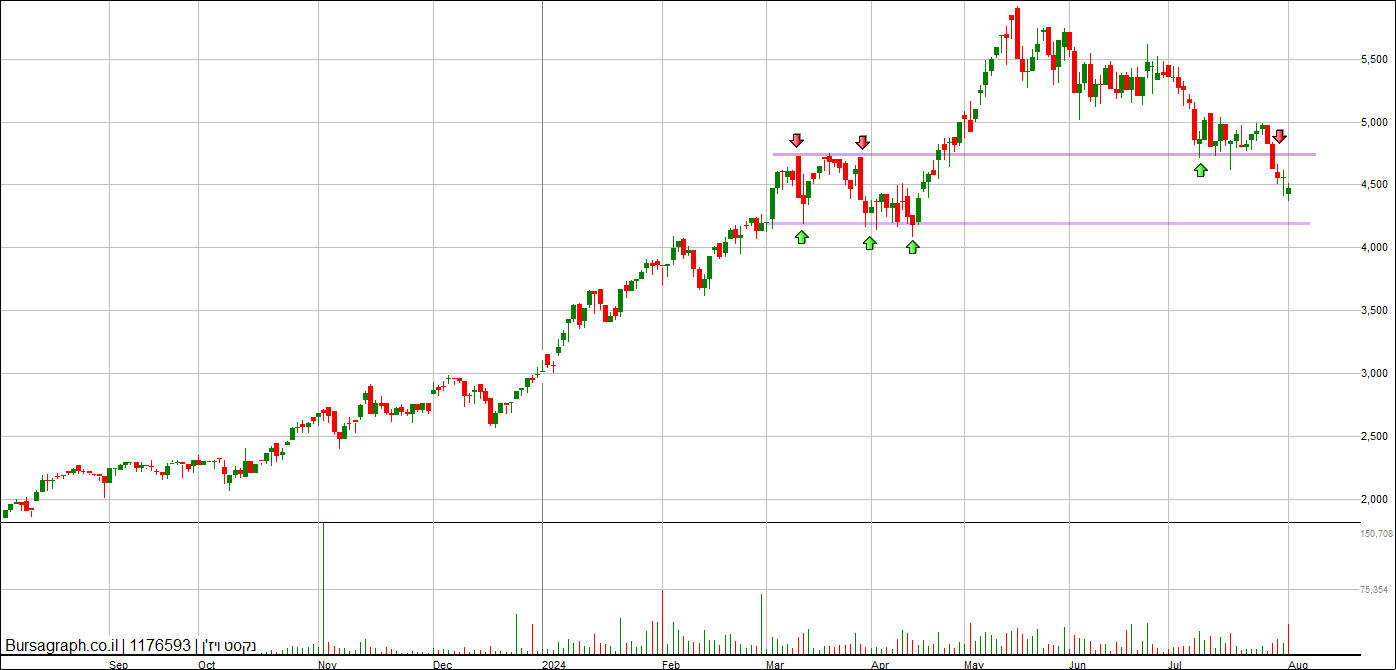Screen dimensions: 1396x670
Task: Click the red down arrow in early March
Action: pyautogui.click(x=797, y=141)
